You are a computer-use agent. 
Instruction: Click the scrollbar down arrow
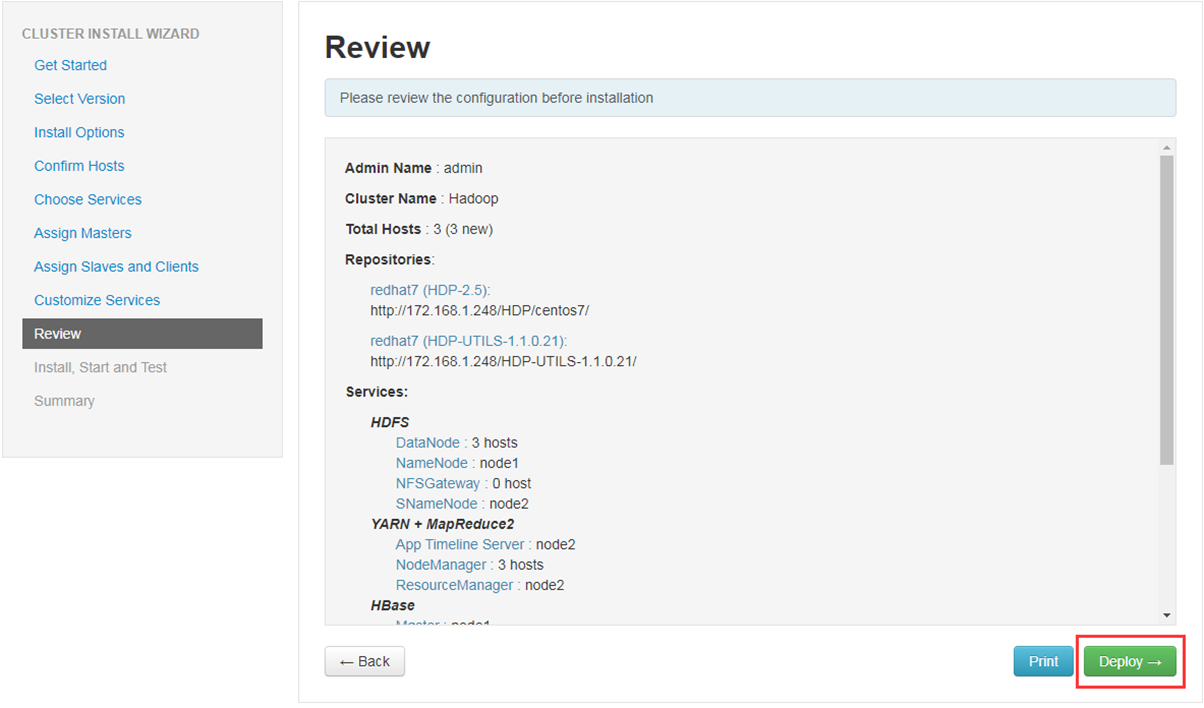[1166, 615]
